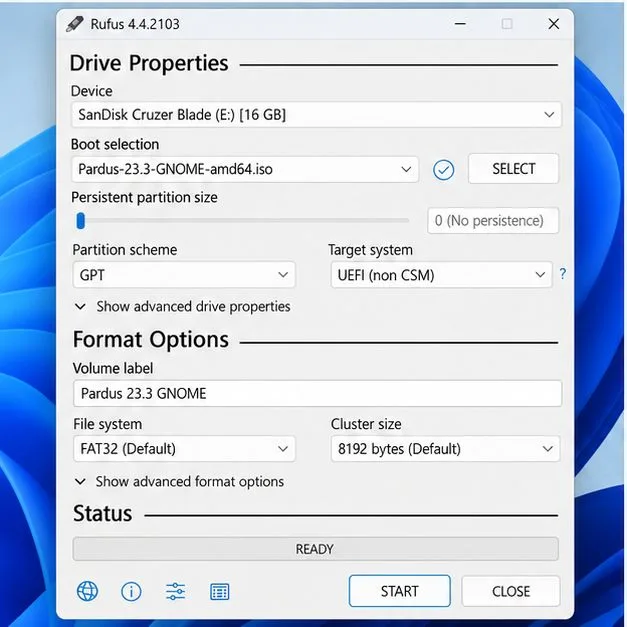Show the log window icon
627x627 pixels.
[220, 592]
